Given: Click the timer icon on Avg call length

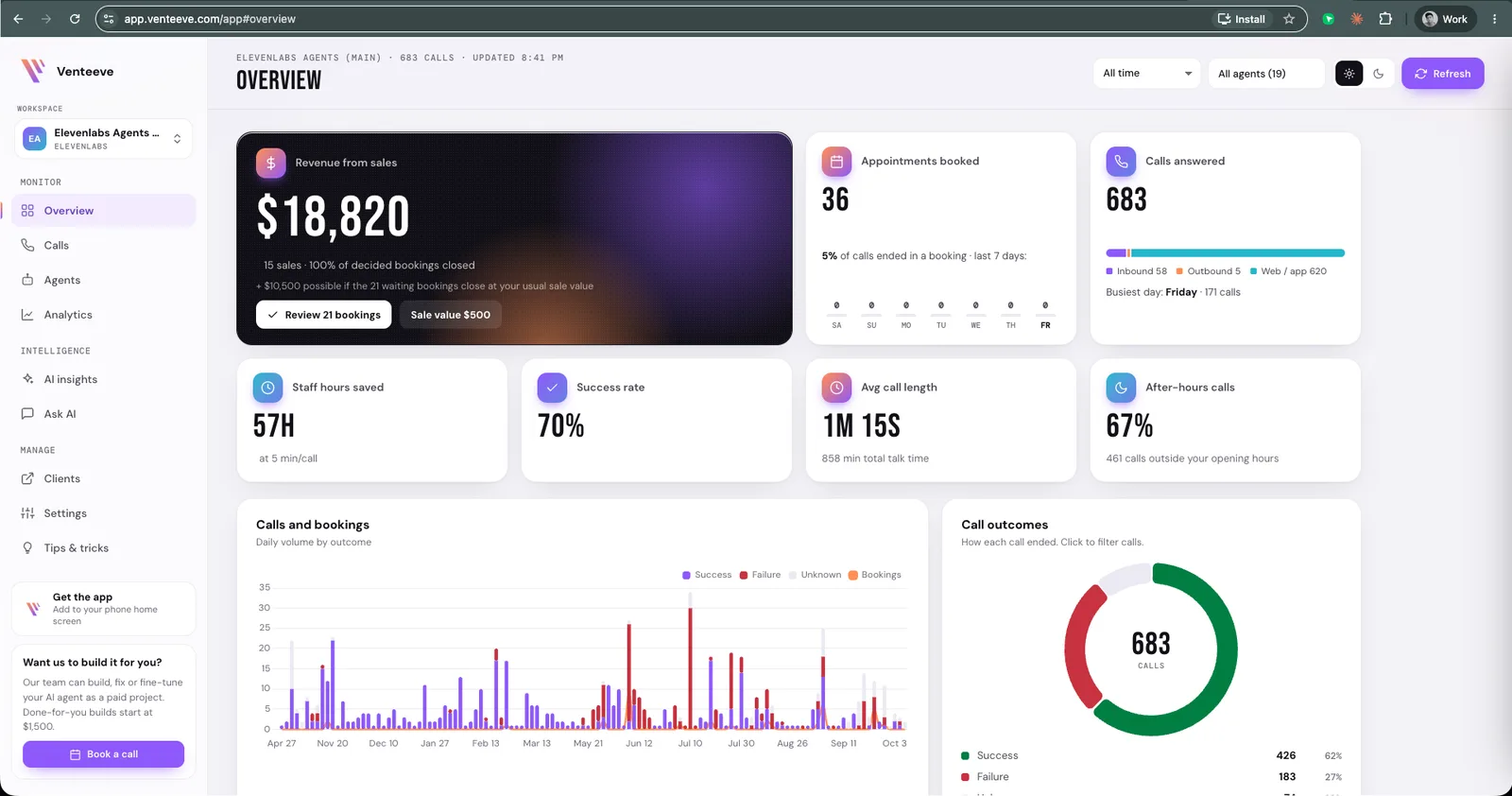Looking at the screenshot, I should coord(836,388).
